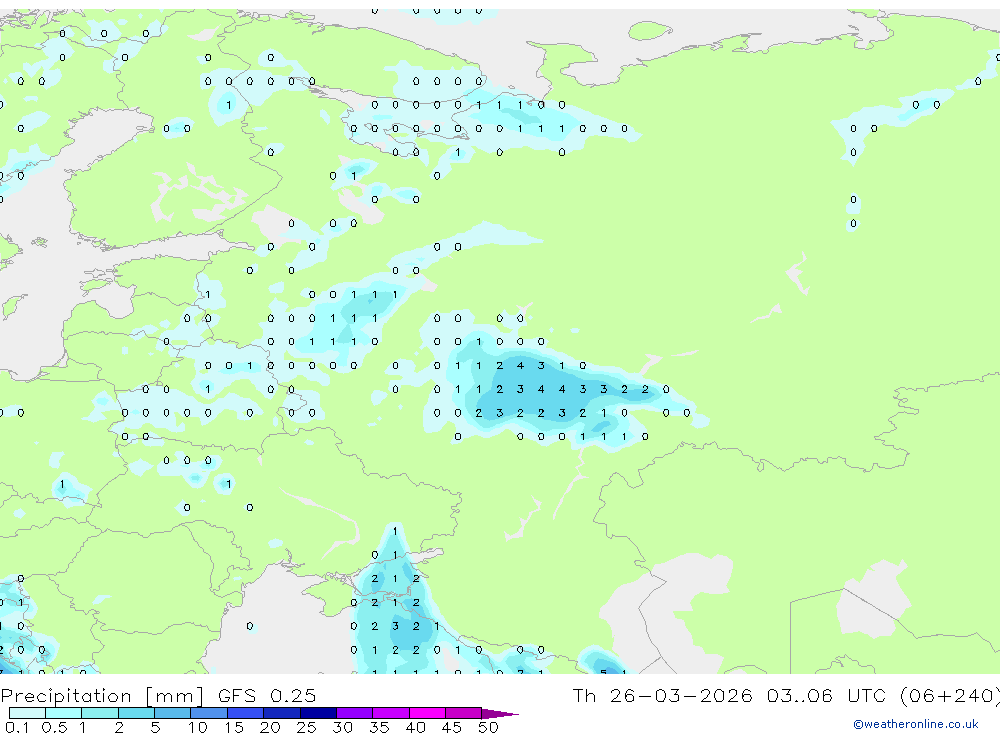
Task: Select the '40' legend scale label
Action: point(416,727)
